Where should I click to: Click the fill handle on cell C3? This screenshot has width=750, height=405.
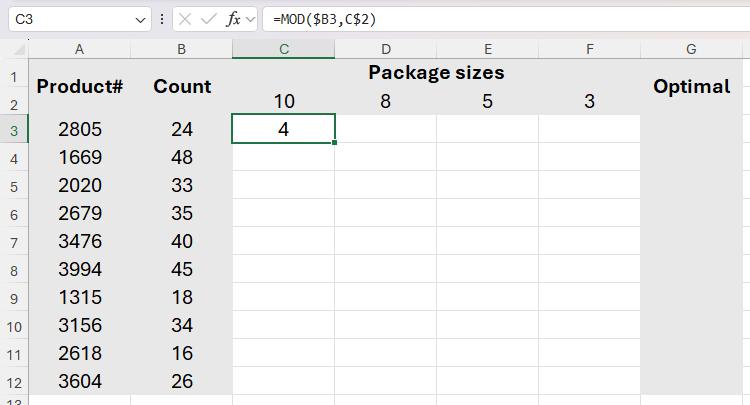pos(335,143)
